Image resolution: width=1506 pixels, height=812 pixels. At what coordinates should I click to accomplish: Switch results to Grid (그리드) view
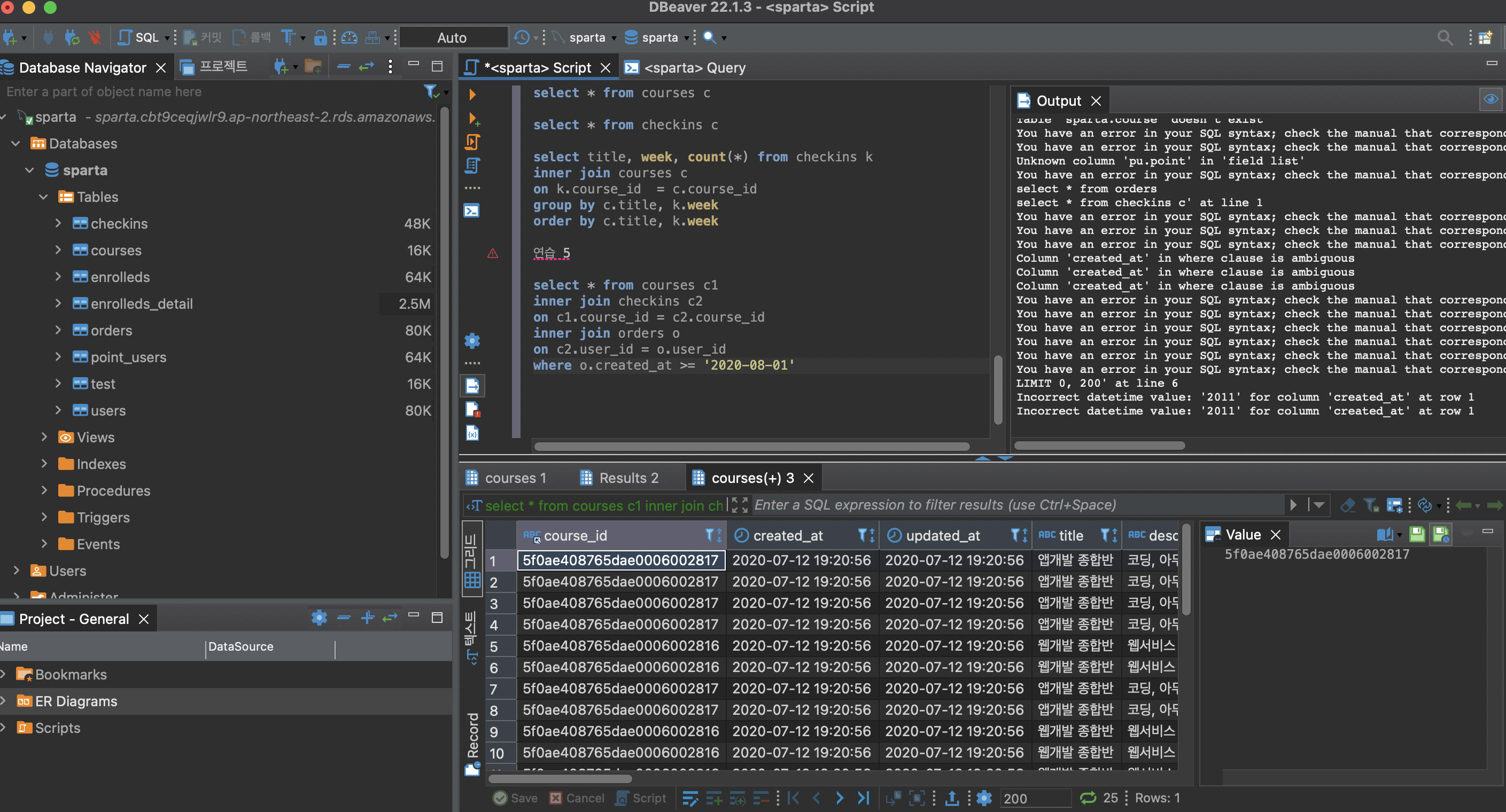point(472,559)
